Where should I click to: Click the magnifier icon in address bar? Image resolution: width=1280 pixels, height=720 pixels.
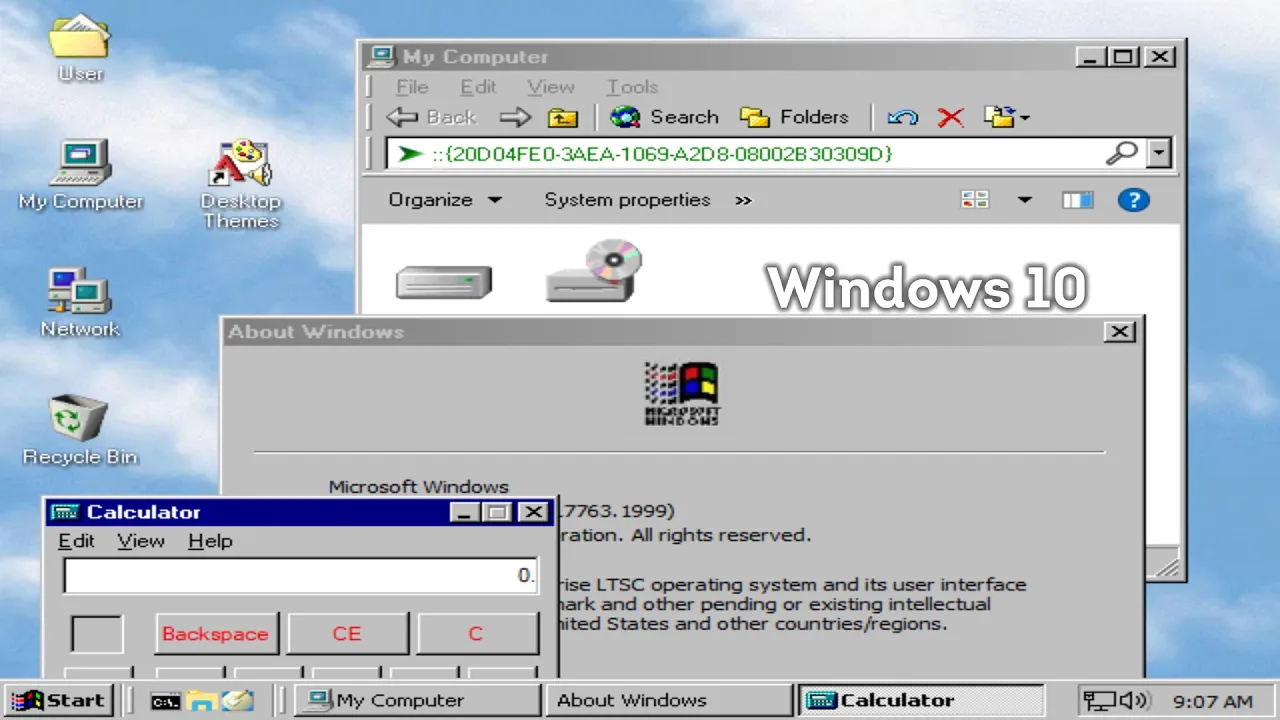1122,154
